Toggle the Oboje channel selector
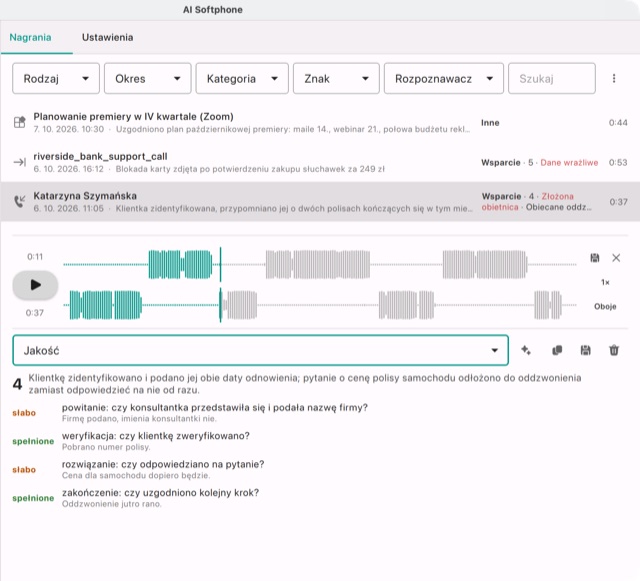 pyautogui.click(x=605, y=306)
